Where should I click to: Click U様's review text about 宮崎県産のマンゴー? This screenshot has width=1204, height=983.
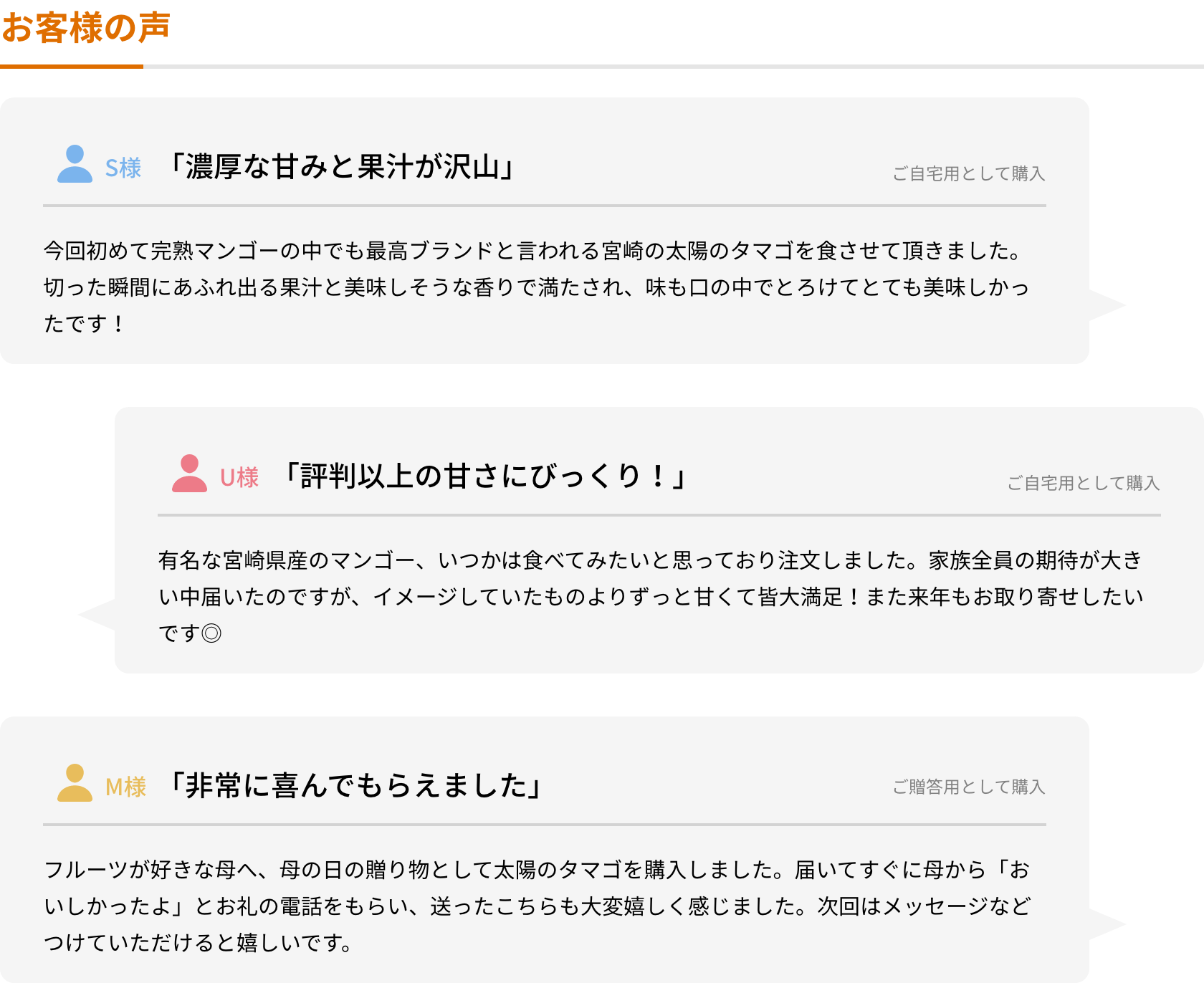click(651, 597)
